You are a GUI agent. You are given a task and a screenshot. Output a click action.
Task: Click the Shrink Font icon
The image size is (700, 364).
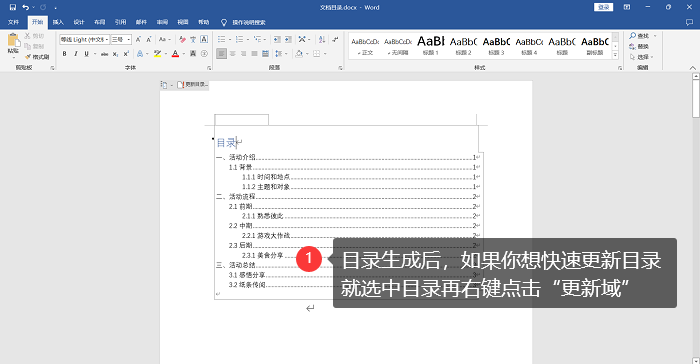(x=149, y=39)
